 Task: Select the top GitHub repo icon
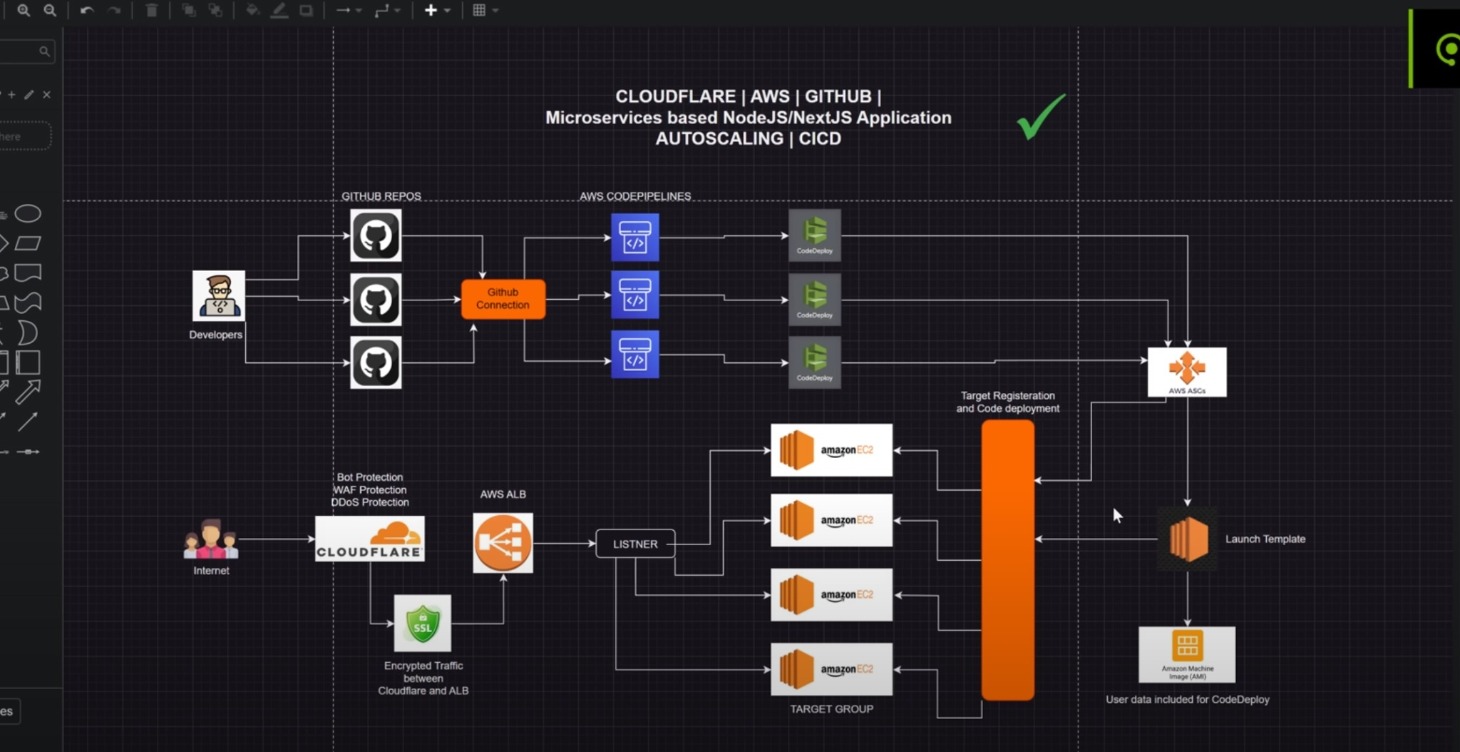(376, 236)
